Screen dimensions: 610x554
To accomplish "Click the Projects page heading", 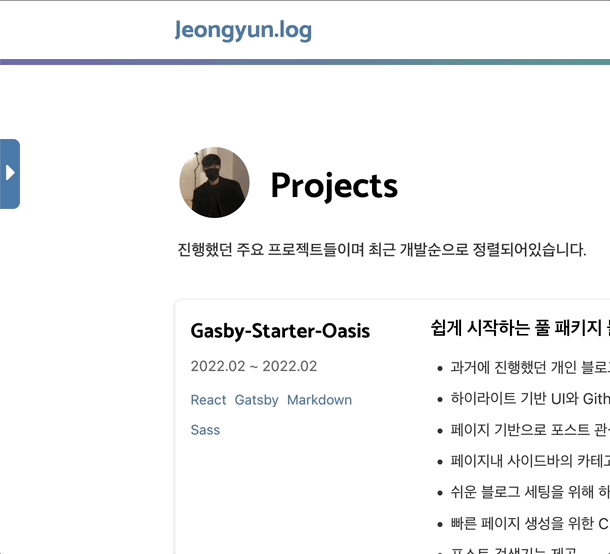I will [334, 185].
